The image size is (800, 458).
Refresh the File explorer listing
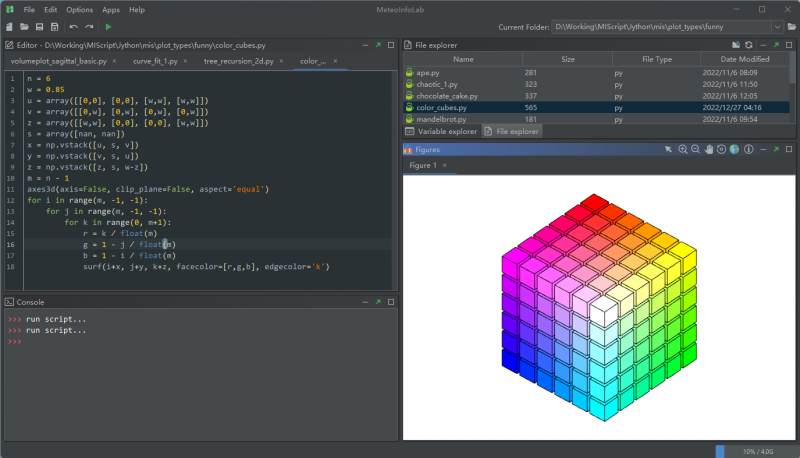tap(748, 45)
